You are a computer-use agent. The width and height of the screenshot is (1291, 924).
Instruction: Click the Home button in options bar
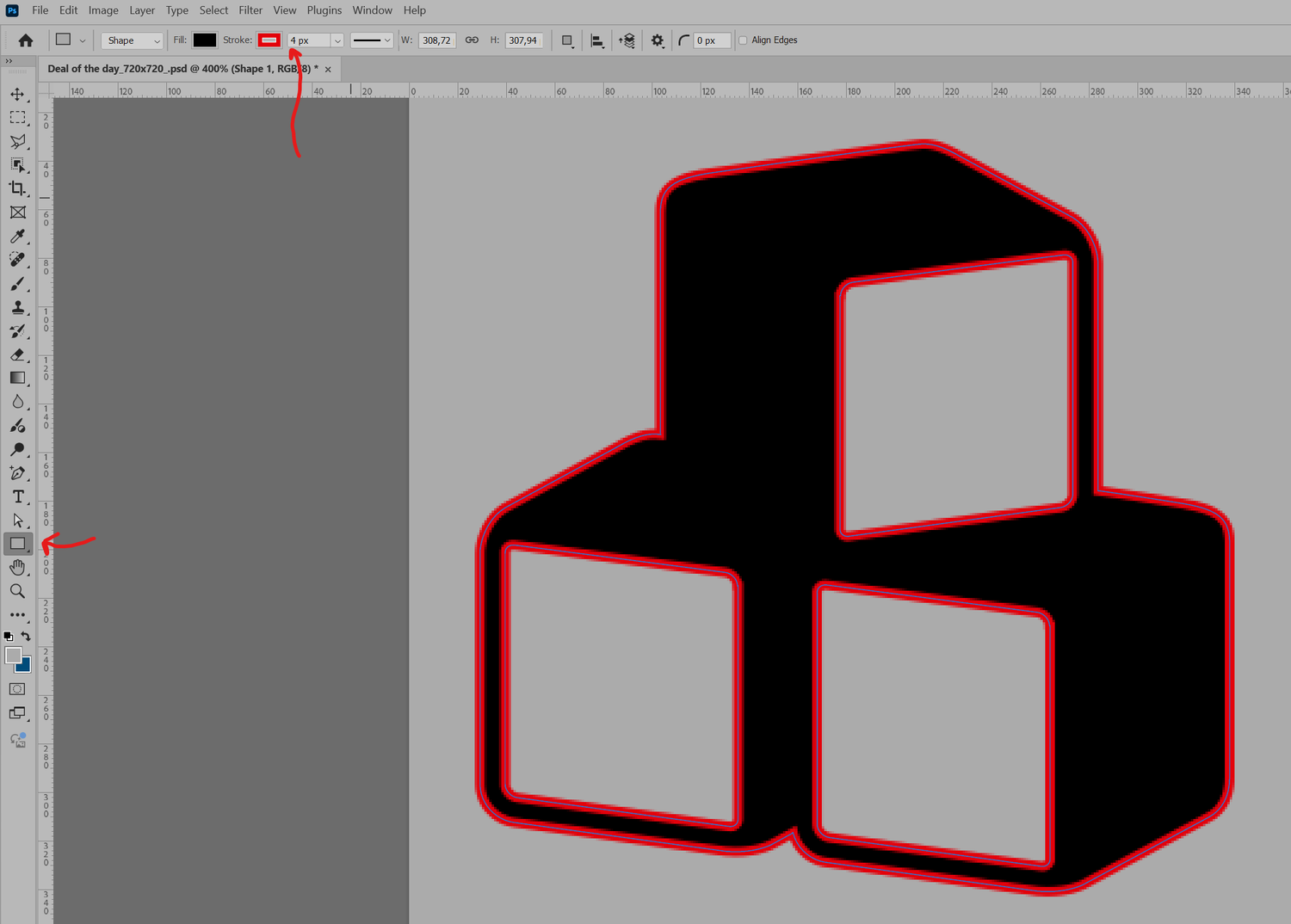pyautogui.click(x=26, y=40)
